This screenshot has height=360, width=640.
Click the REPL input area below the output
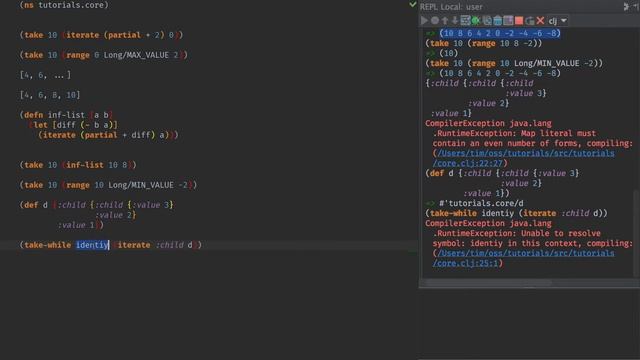point(529,323)
